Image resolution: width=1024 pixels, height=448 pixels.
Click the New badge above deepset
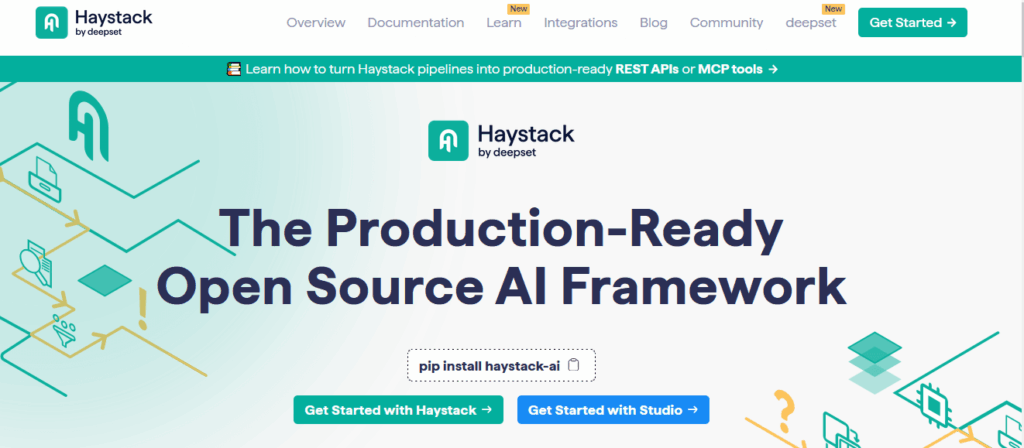(x=833, y=9)
